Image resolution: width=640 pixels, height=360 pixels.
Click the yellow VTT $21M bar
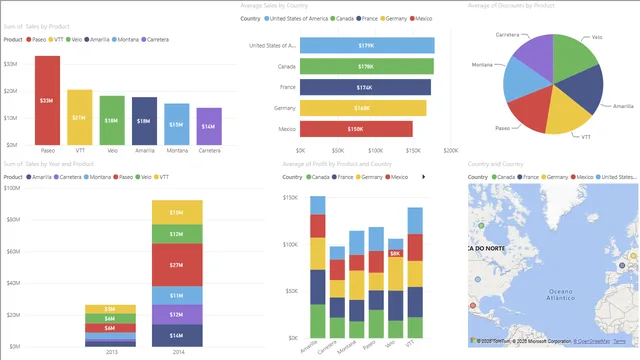(80, 117)
